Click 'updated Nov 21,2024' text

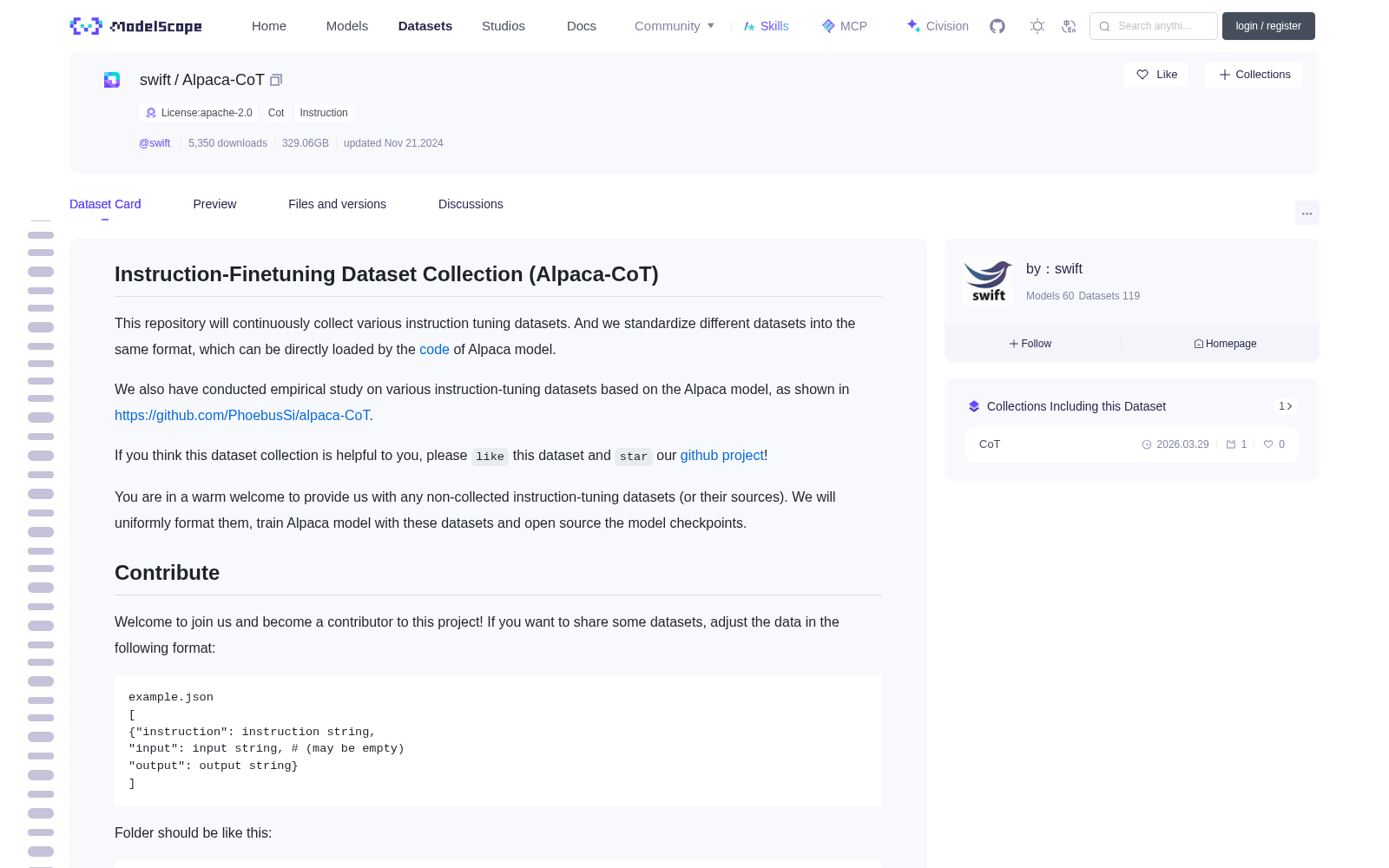(x=393, y=143)
